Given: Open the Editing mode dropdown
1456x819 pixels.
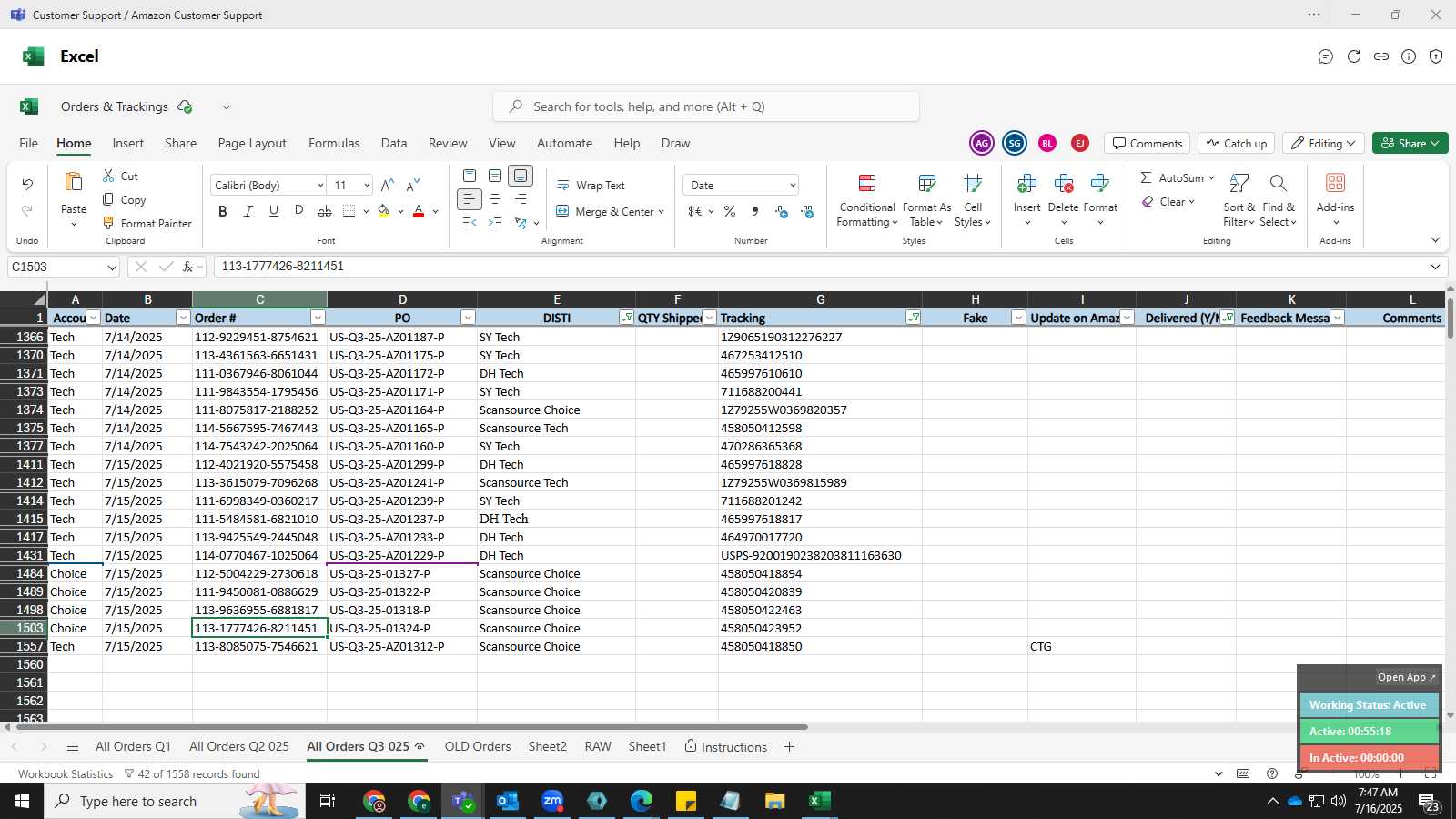Looking at the screenshot, I should click(1323, 143).
